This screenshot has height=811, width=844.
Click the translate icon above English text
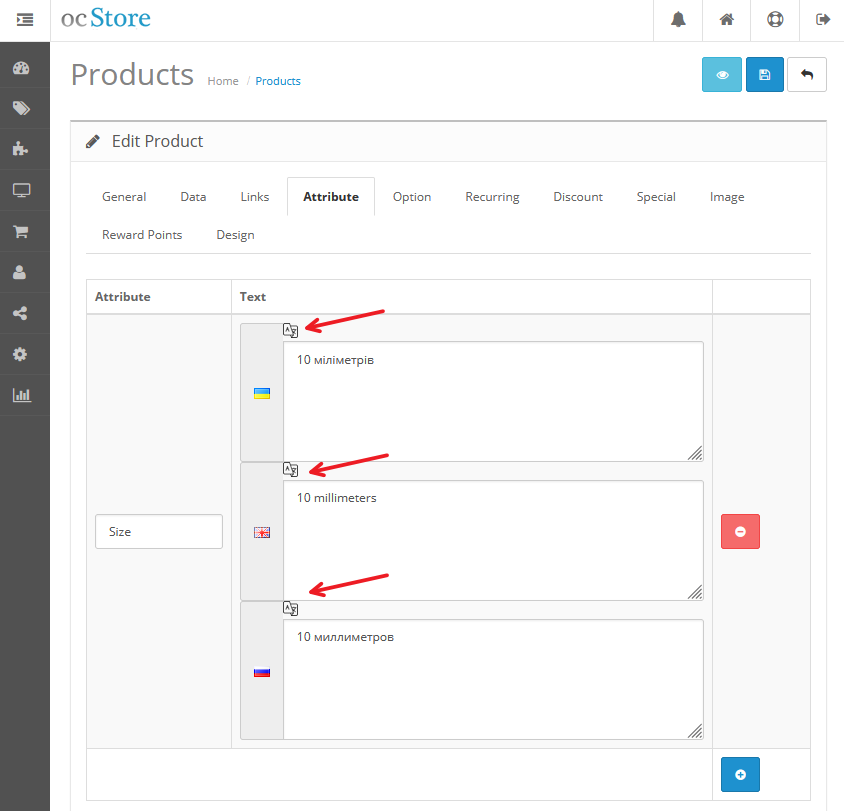click(290, 469)
